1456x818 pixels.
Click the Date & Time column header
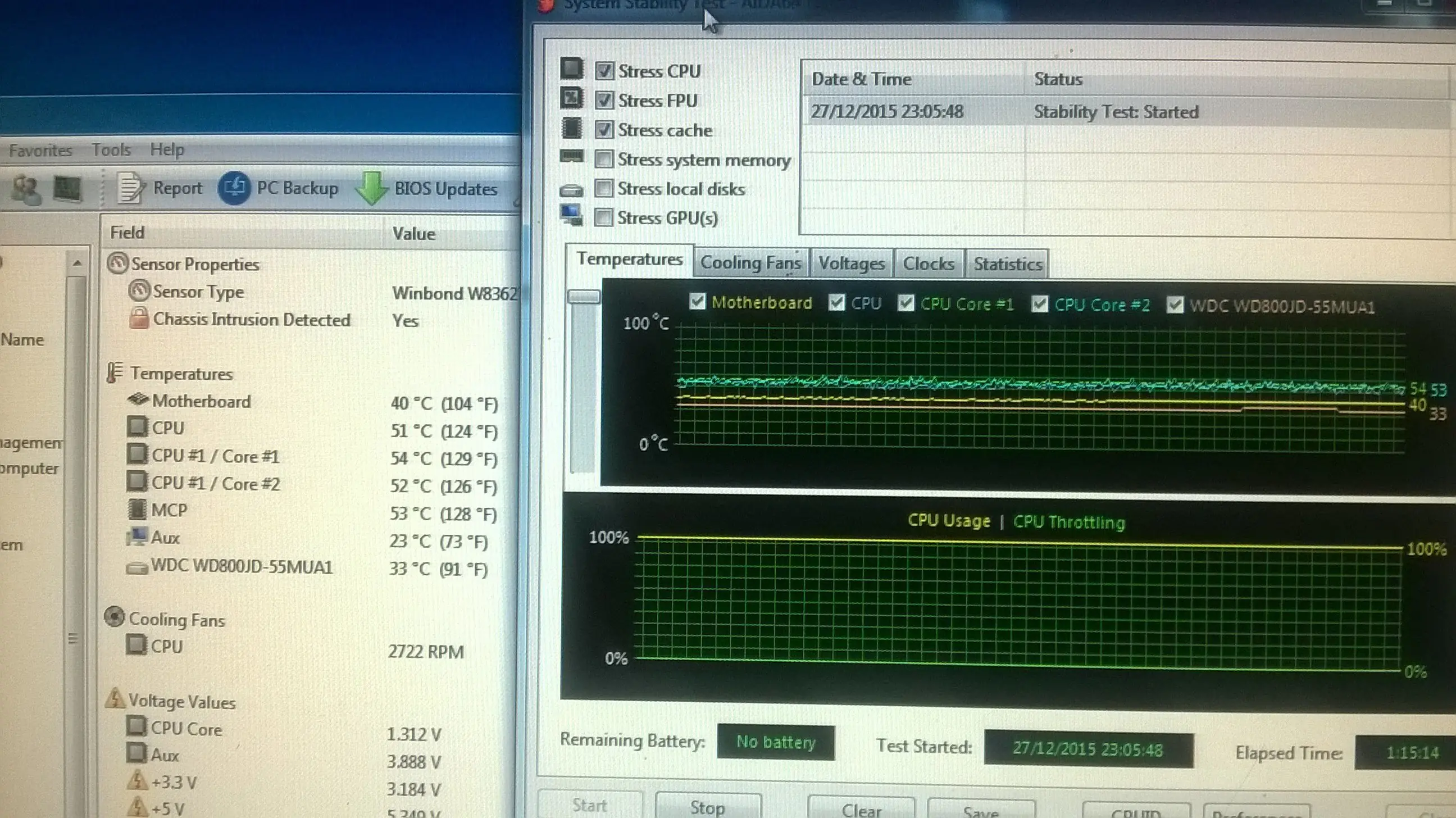pyautogui.click(x=913, y=79)
